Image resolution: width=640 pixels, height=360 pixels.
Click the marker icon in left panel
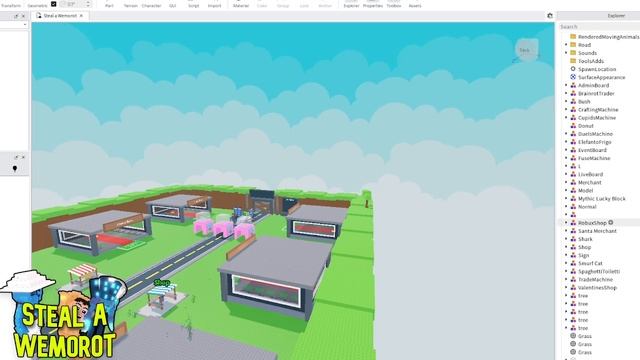(x=15, y=169)
